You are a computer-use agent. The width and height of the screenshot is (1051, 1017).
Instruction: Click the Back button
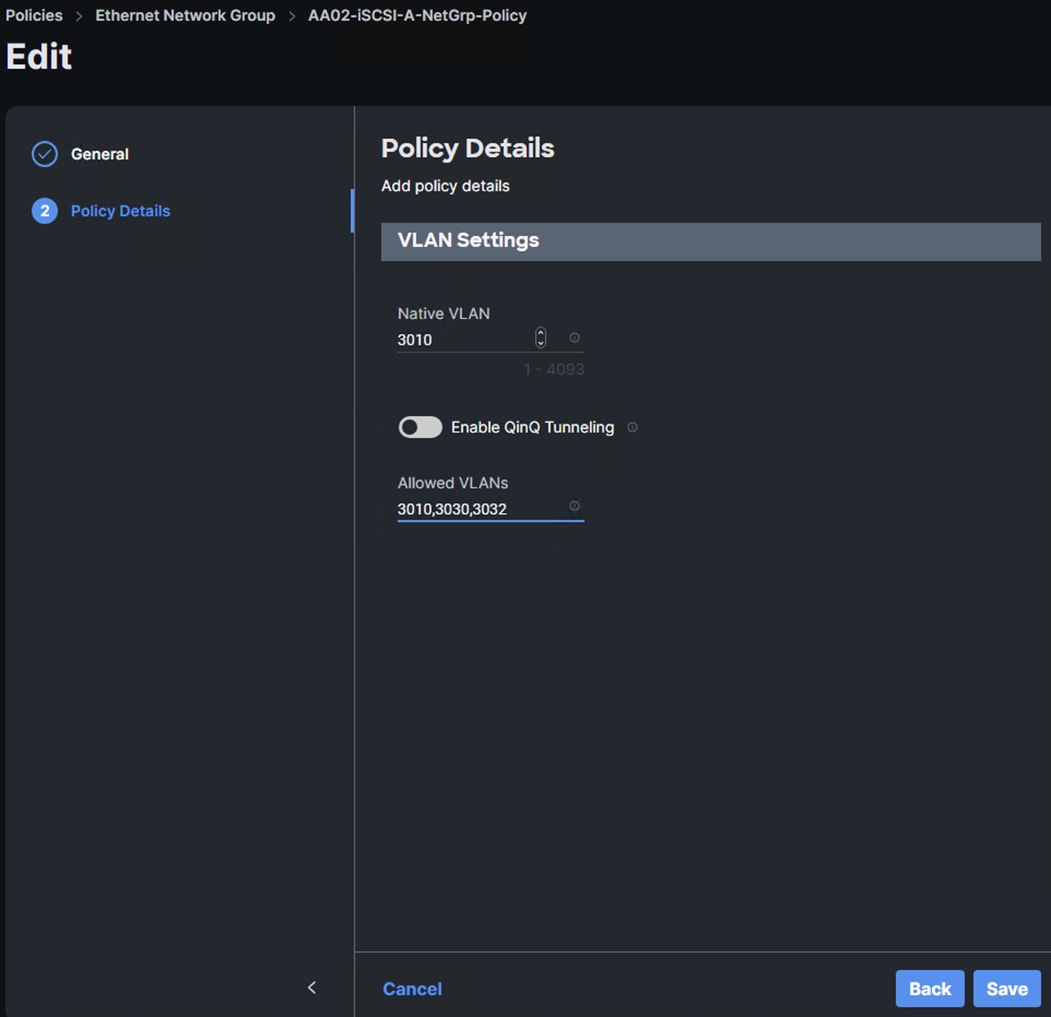[x=930, y=988]
